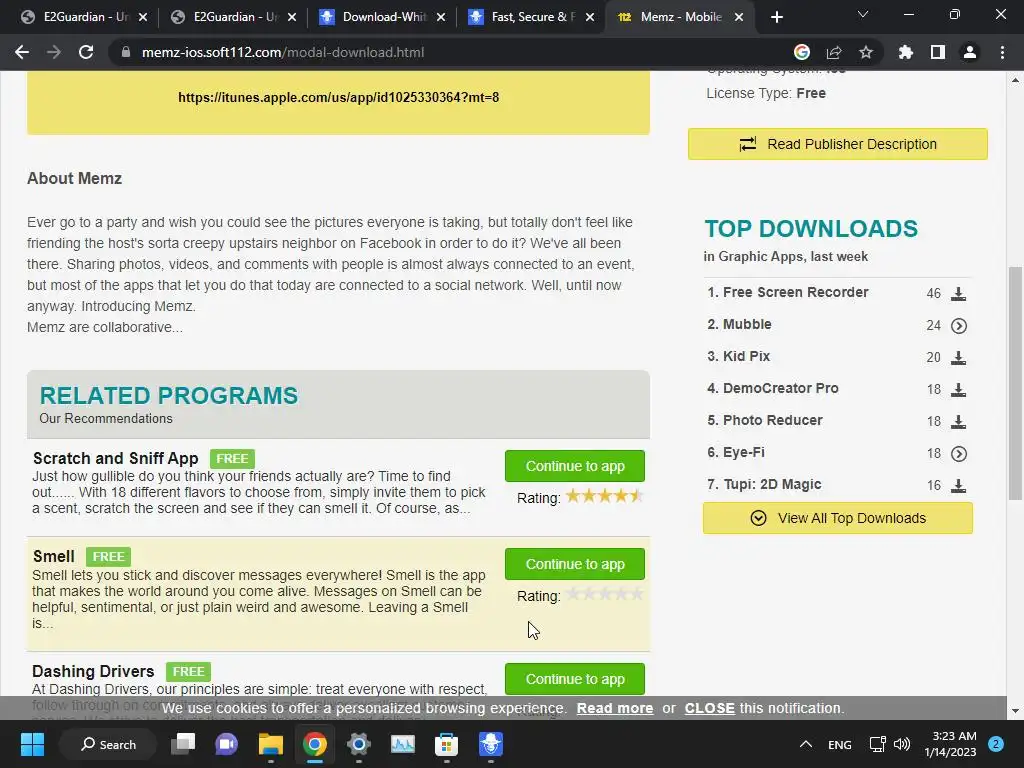Click CLOSE in the cookie notification
The image size is (1024, 768).
point(709,708)
